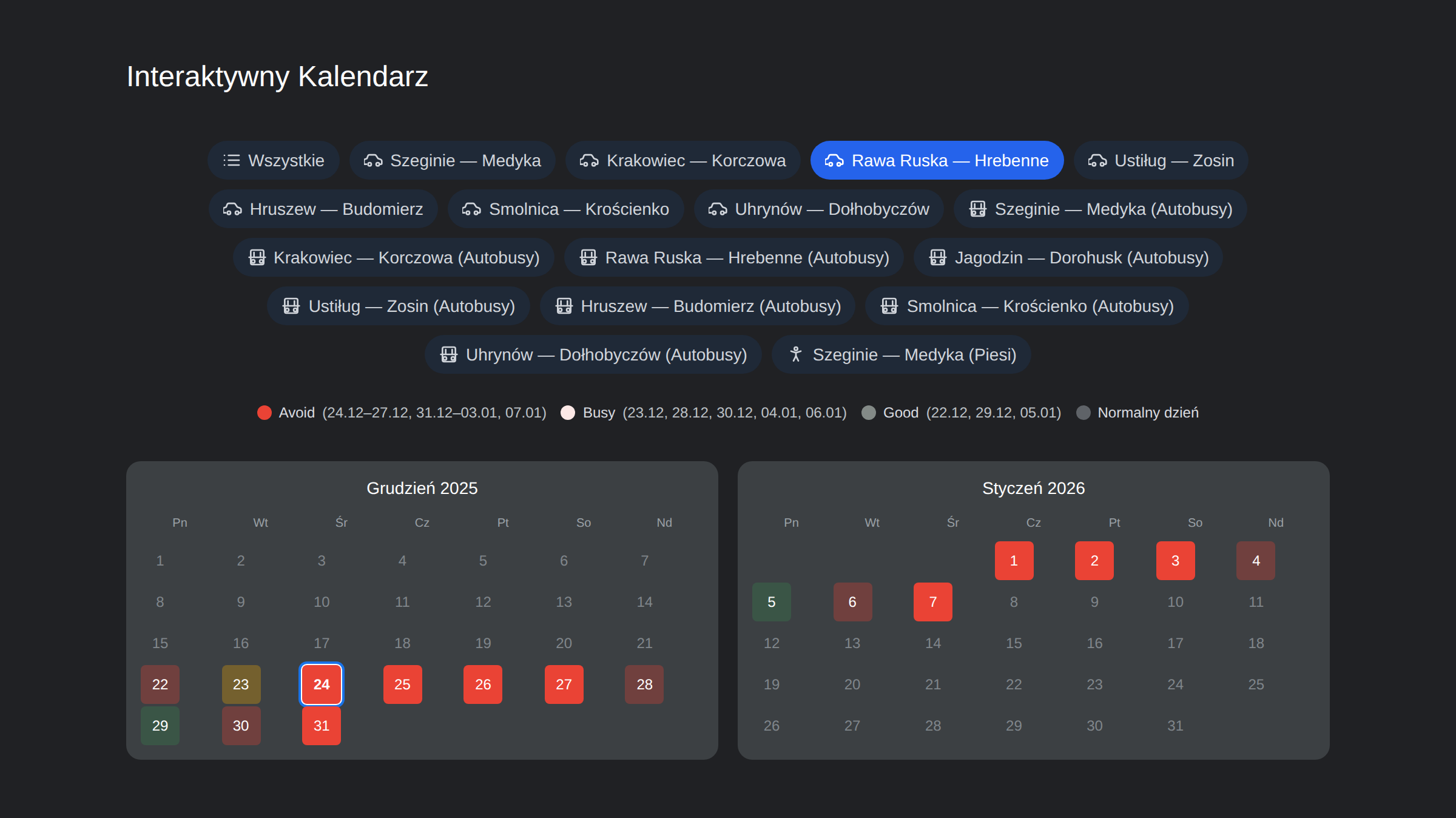The height and width of the screenshot is (818, 1456).
Task: Click car icon on Hruszew — Budomierz chip
Action: [232, 209]
